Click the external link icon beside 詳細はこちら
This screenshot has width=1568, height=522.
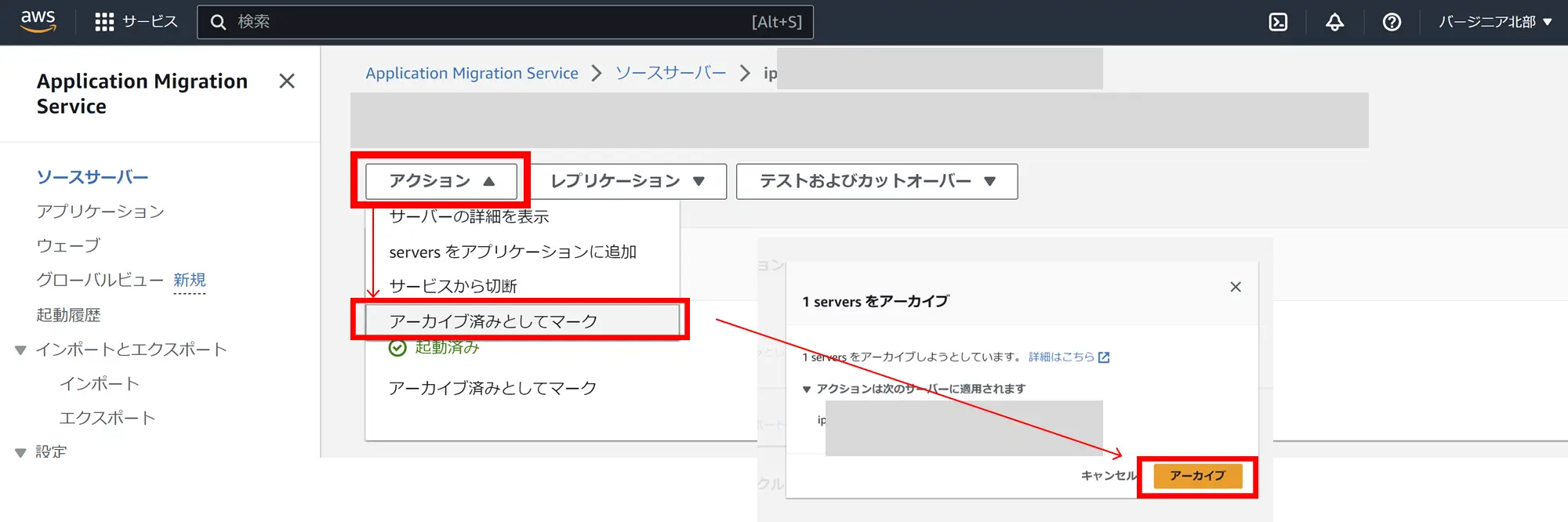1104,357
